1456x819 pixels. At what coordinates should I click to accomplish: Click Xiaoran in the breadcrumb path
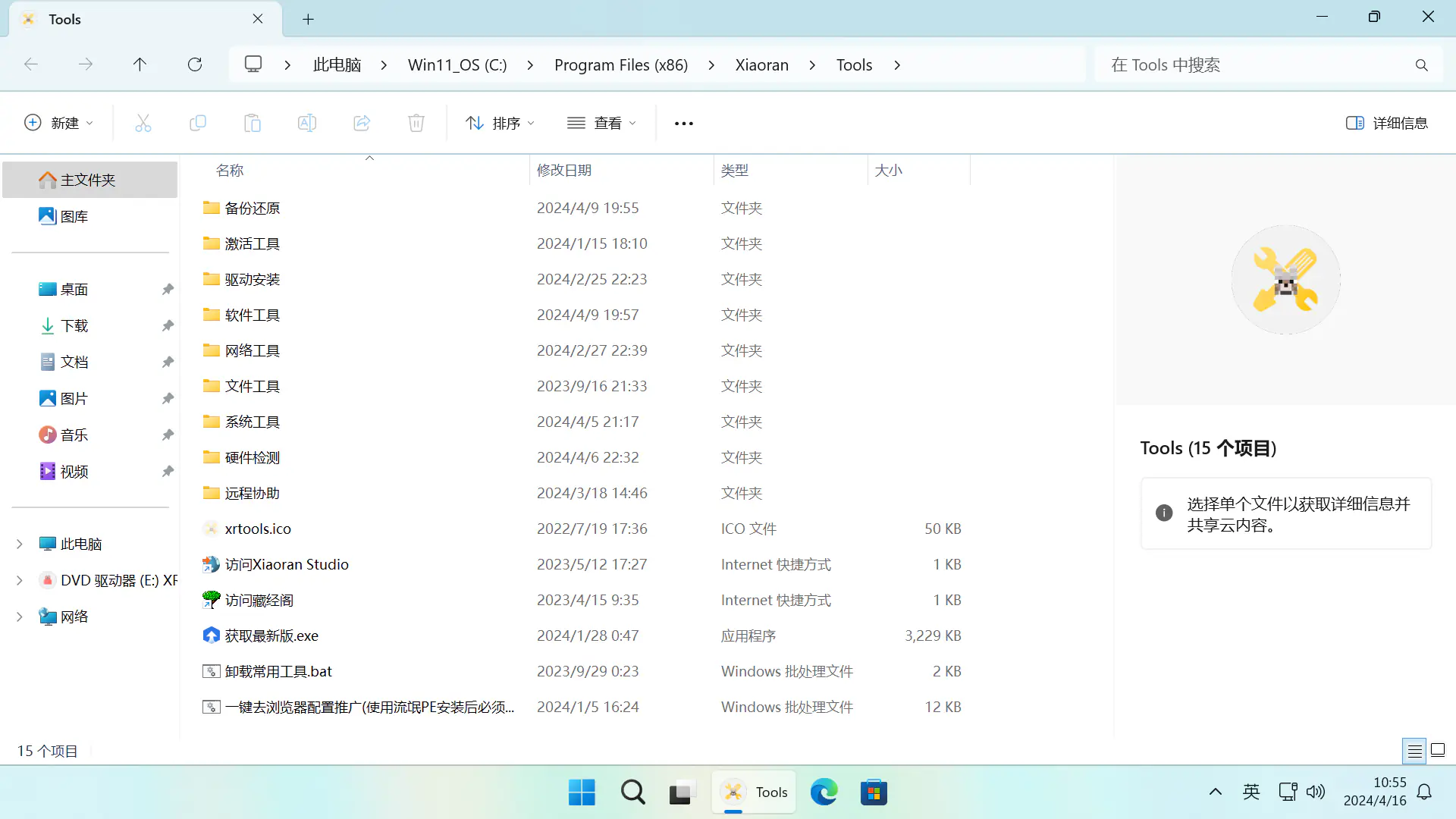point(761,64)
